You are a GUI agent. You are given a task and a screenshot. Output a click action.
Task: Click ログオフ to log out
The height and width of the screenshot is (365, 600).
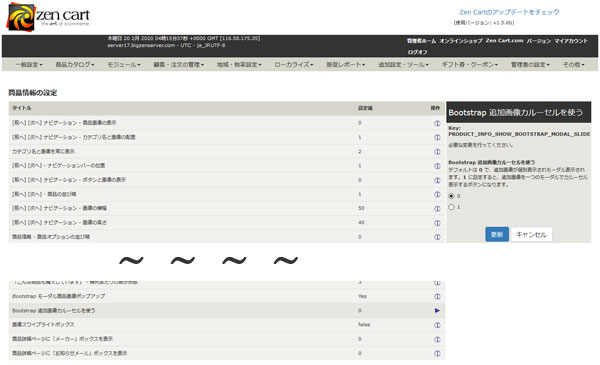coord(417,52)
